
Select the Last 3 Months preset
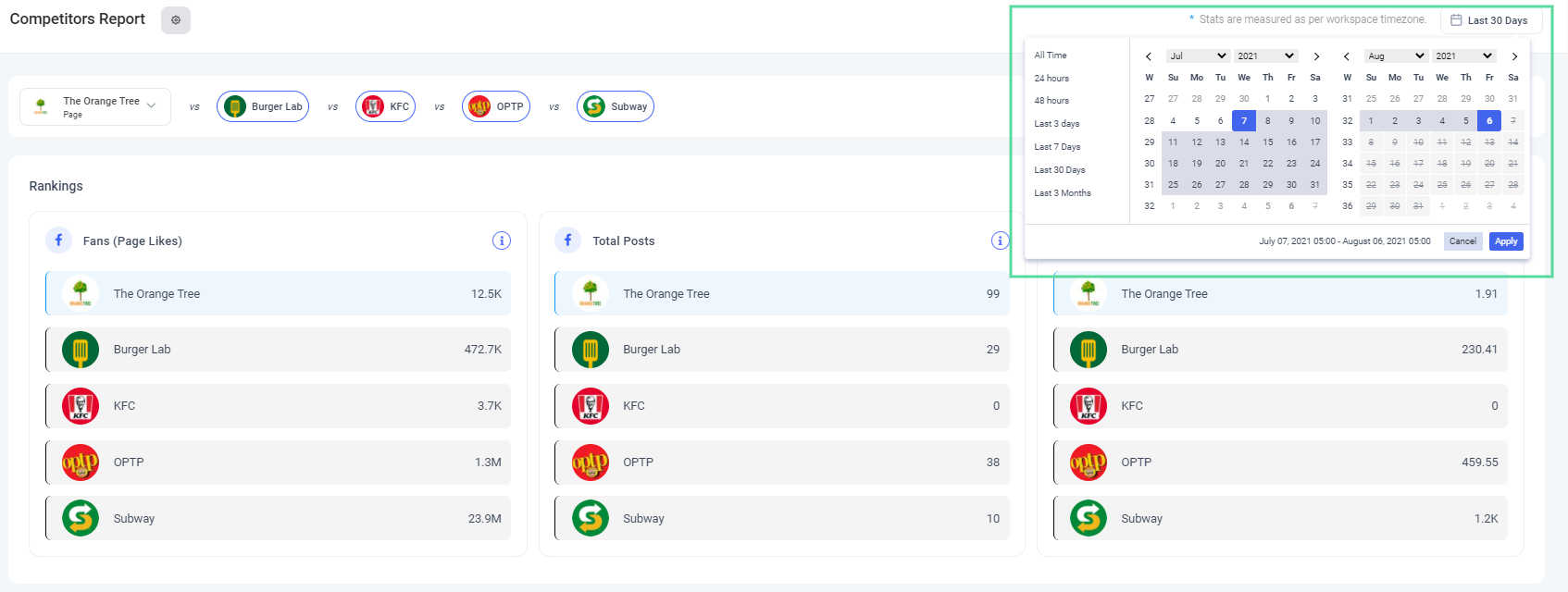tap(1063, 193)
